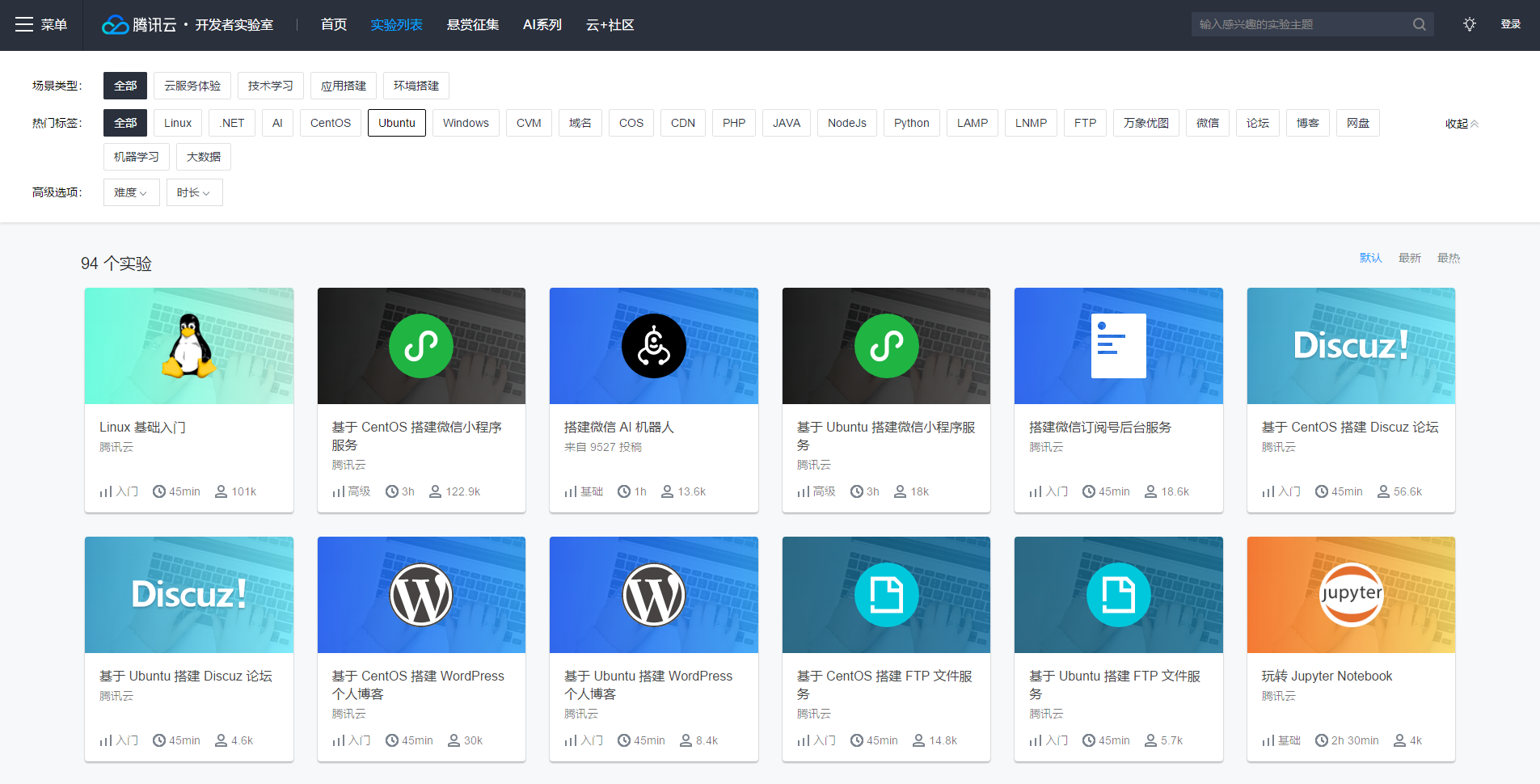Click clock icon on Linux 基础入门 card

pos(159,491)
